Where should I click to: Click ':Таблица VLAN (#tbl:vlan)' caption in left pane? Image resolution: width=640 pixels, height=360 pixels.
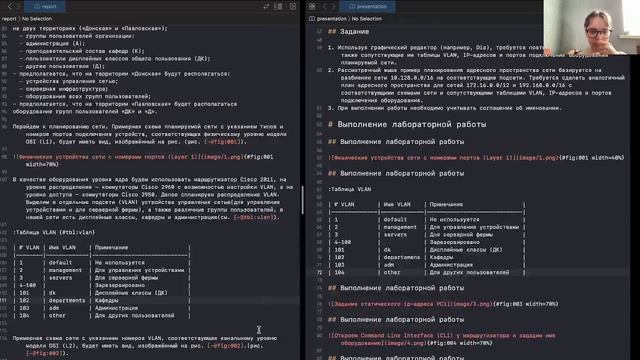pyautogui.click(x=53, y=232)
